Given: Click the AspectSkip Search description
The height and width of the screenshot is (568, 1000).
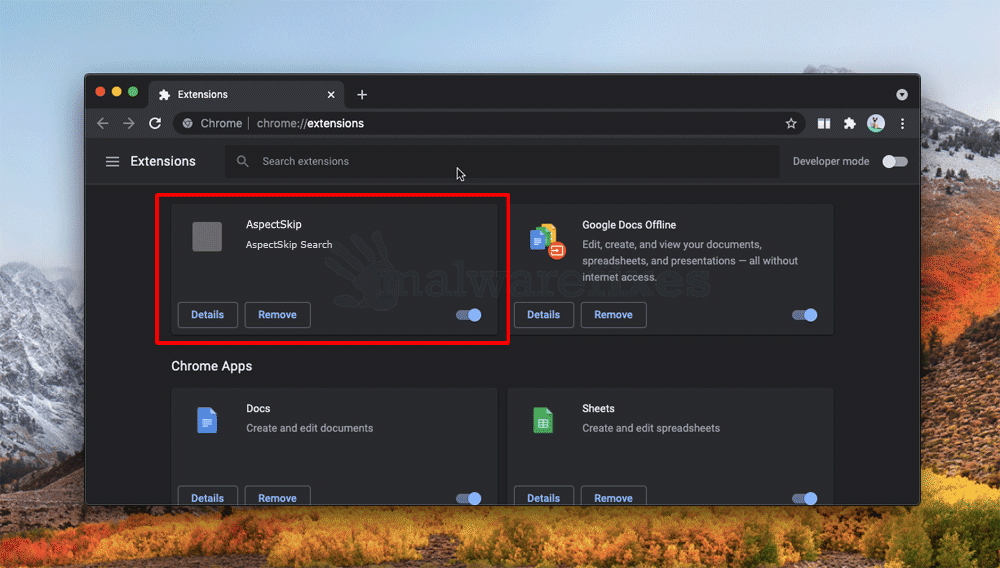Looking at the screenshot, I should tap(289, 245).
